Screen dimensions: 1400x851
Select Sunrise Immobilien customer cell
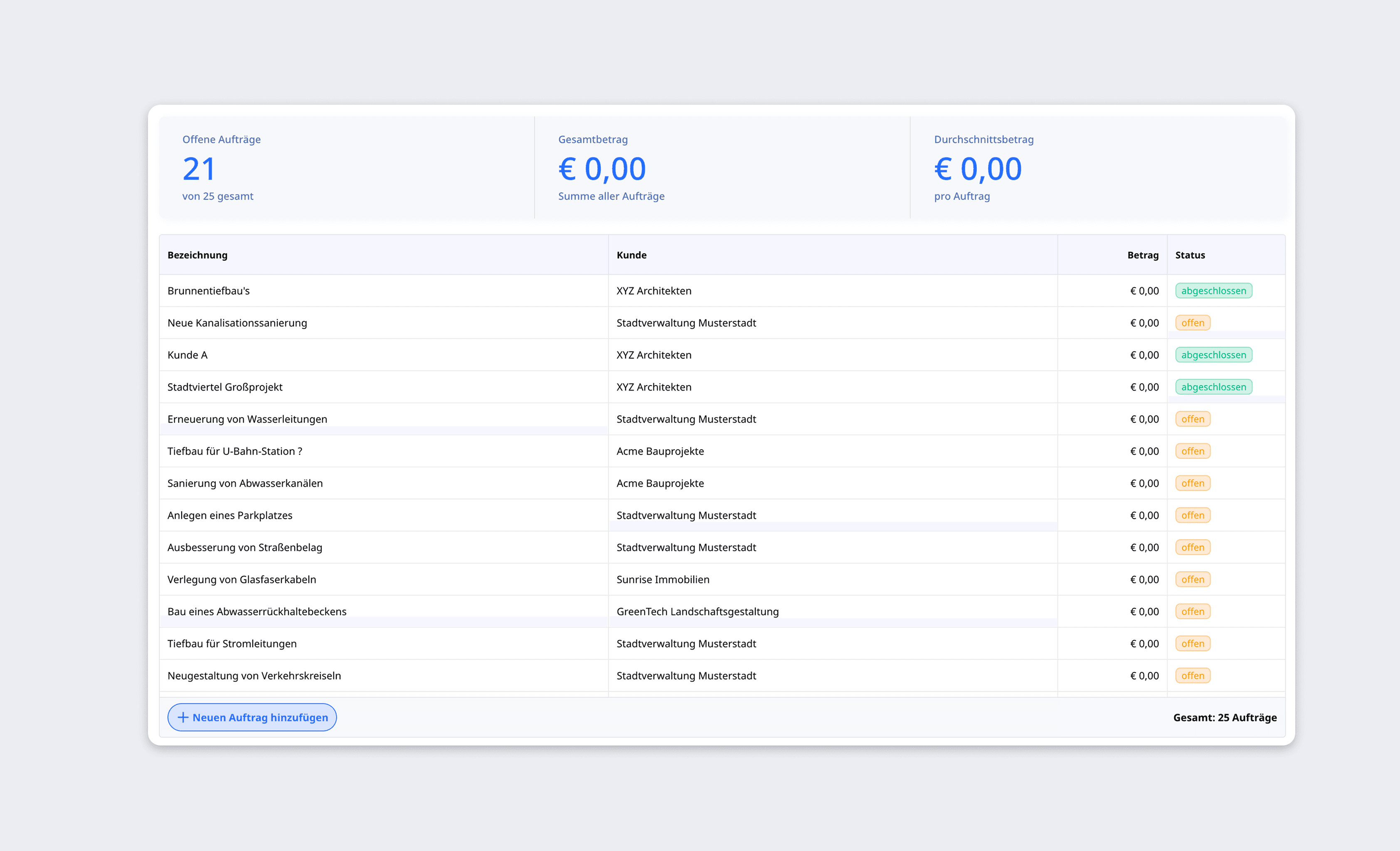[663, 579]
